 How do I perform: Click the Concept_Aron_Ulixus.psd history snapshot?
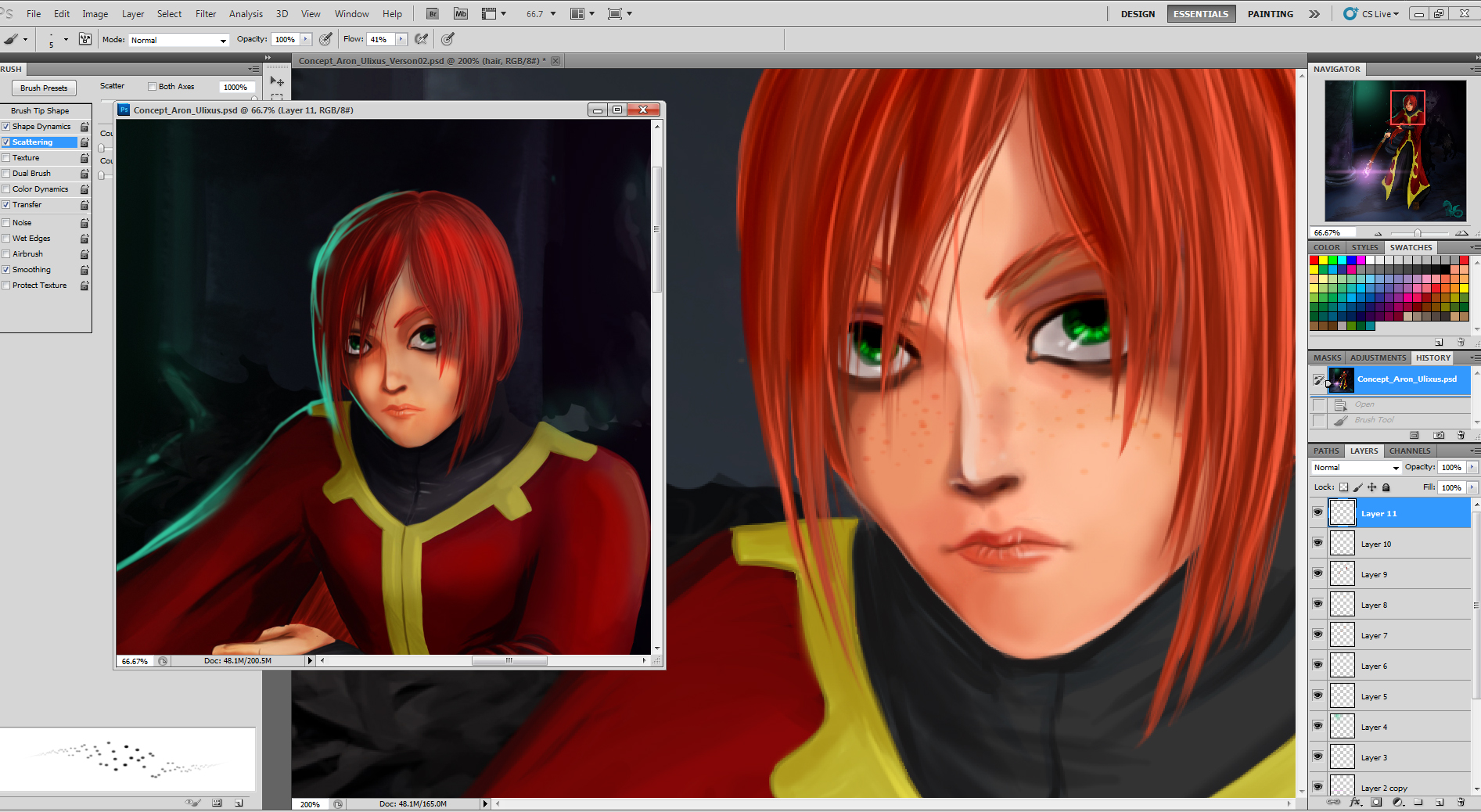click(1399, 379)
